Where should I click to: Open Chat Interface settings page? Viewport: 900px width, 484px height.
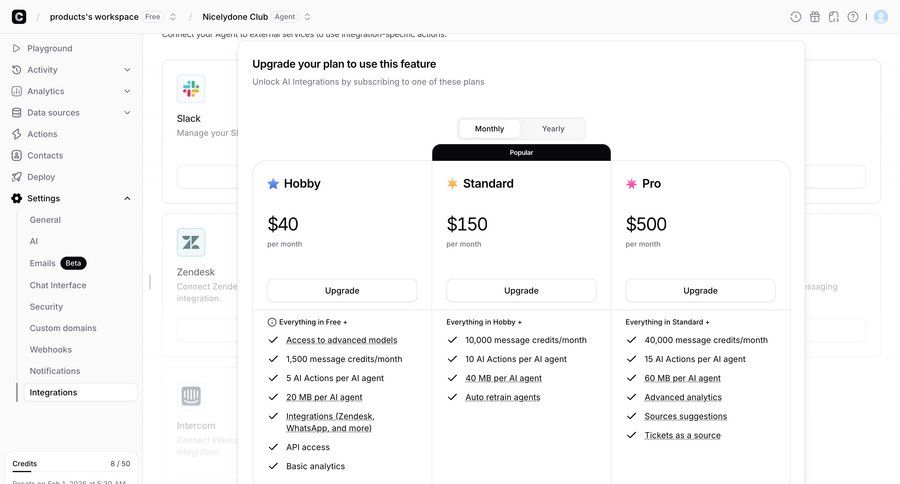click(58, 285)
